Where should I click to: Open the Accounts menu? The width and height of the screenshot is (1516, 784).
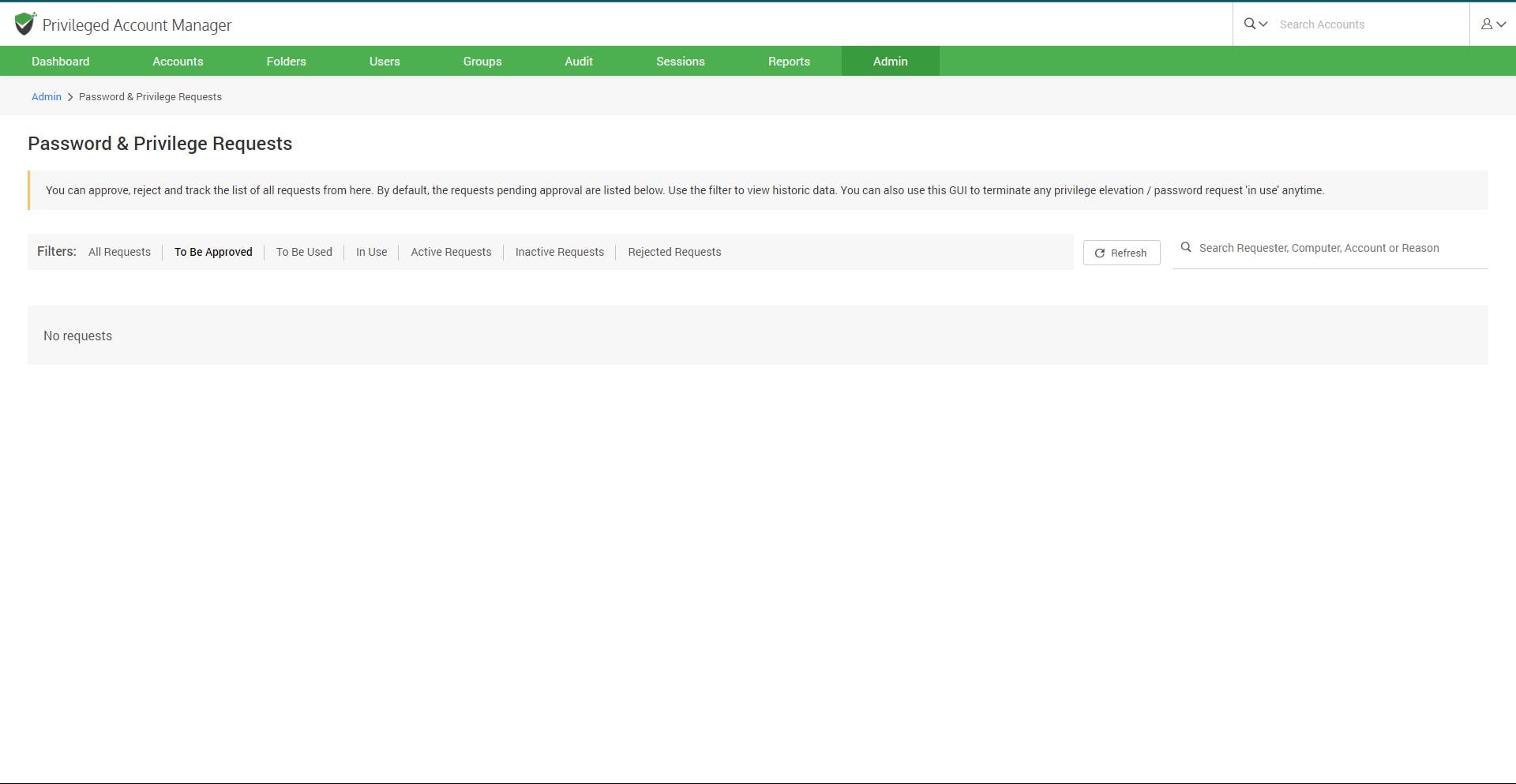[178, 61]
